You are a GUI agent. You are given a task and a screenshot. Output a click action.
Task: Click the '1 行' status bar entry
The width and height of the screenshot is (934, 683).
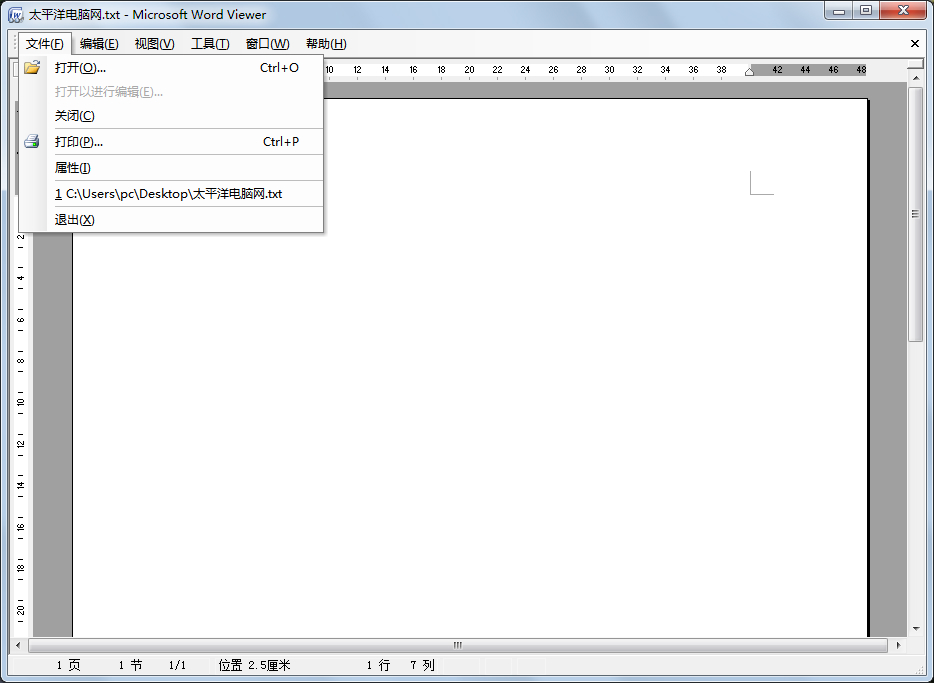378,665
